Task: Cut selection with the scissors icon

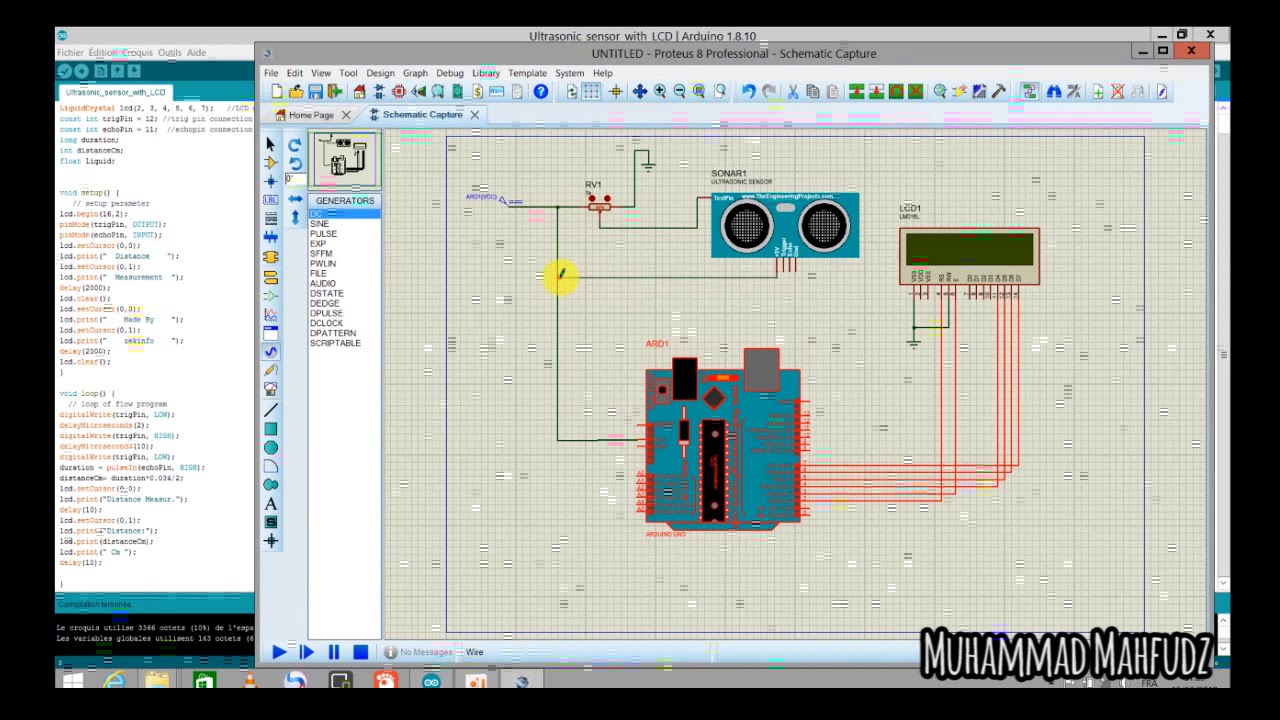Action: 793,92
